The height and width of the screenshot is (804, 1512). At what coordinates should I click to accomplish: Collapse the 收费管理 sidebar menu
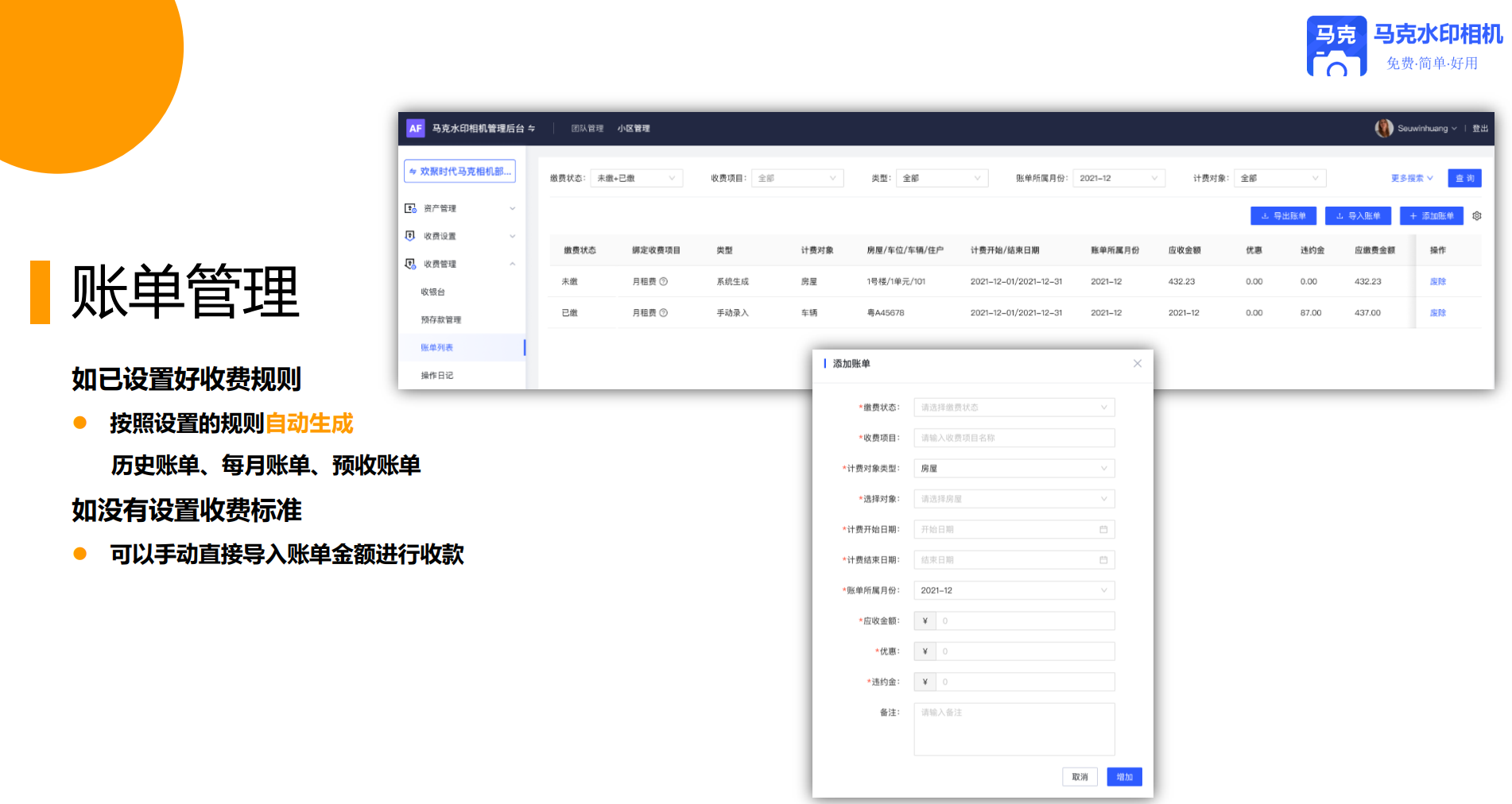click(x=513, y=264)
